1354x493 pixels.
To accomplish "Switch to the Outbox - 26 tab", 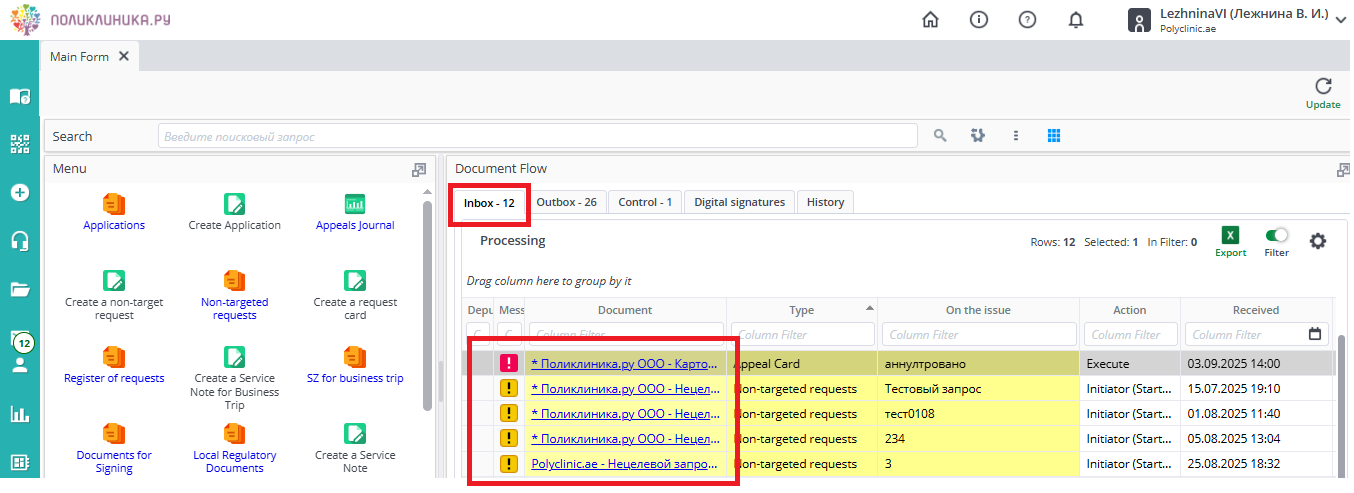I will [566, 202].
